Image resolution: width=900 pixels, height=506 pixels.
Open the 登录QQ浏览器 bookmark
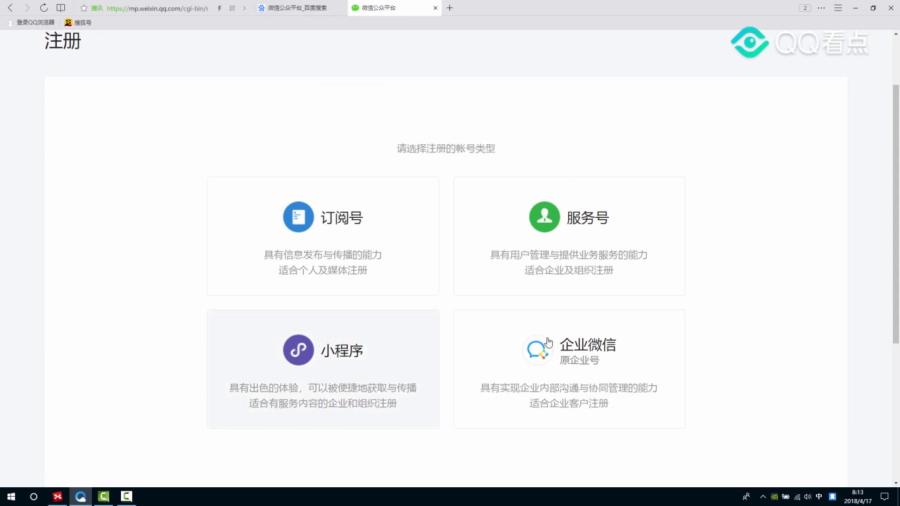tap(34, 21)
